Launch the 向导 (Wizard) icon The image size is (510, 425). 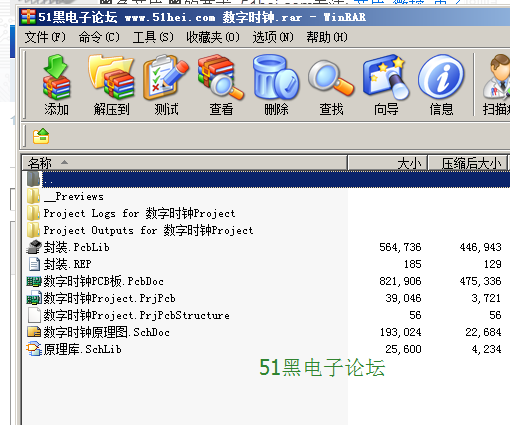coord(386,85)
